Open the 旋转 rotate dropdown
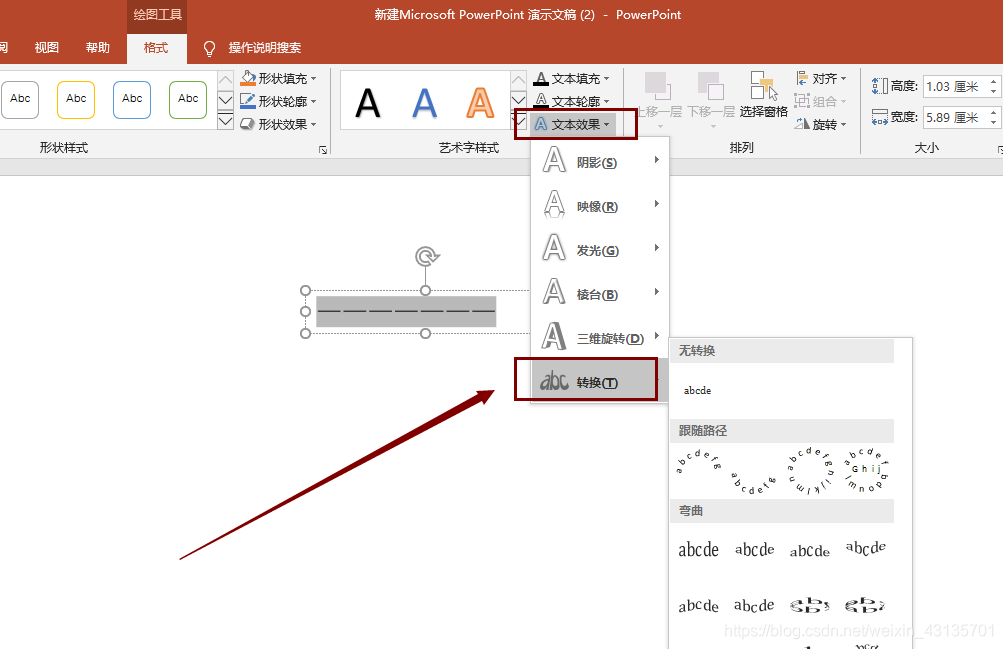This screenshot has height=649, width=1003. click(821, 124)
